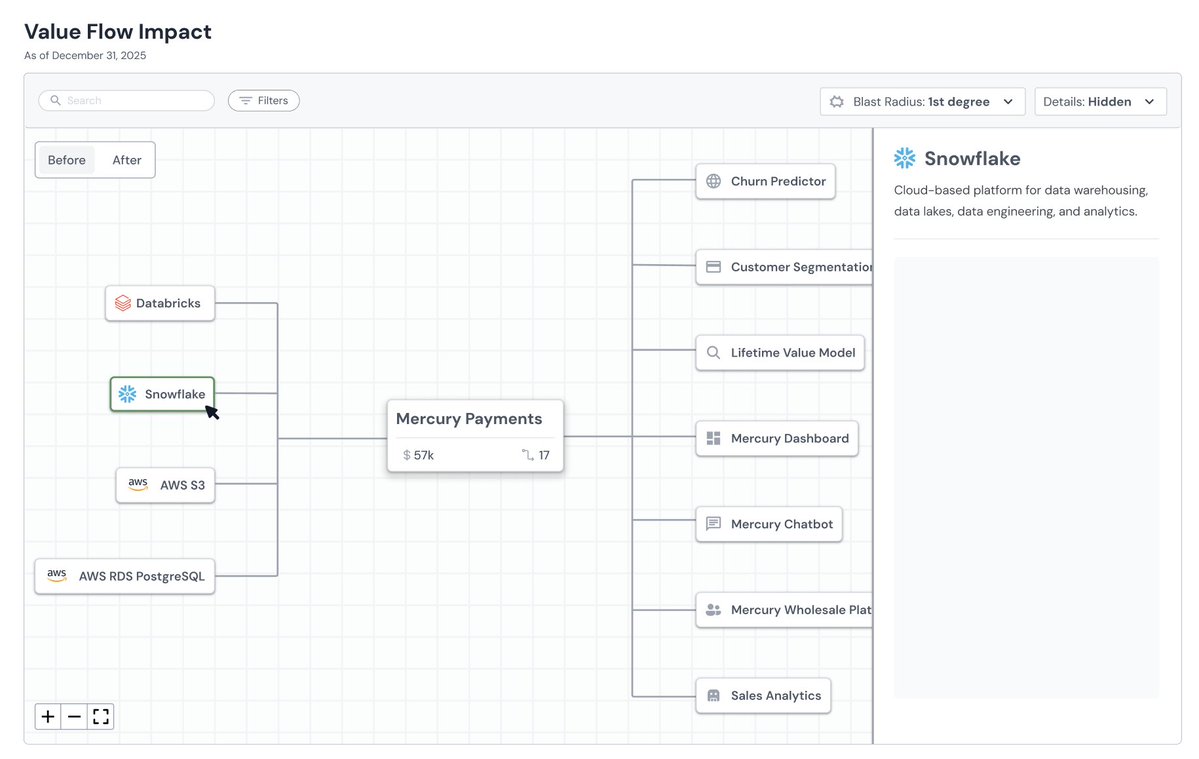Click the AWS logo on AWS S3 node
Image resolution: width=1199 pixels, height=759 pixels.
pyautogui.click(x=138, y=485)
